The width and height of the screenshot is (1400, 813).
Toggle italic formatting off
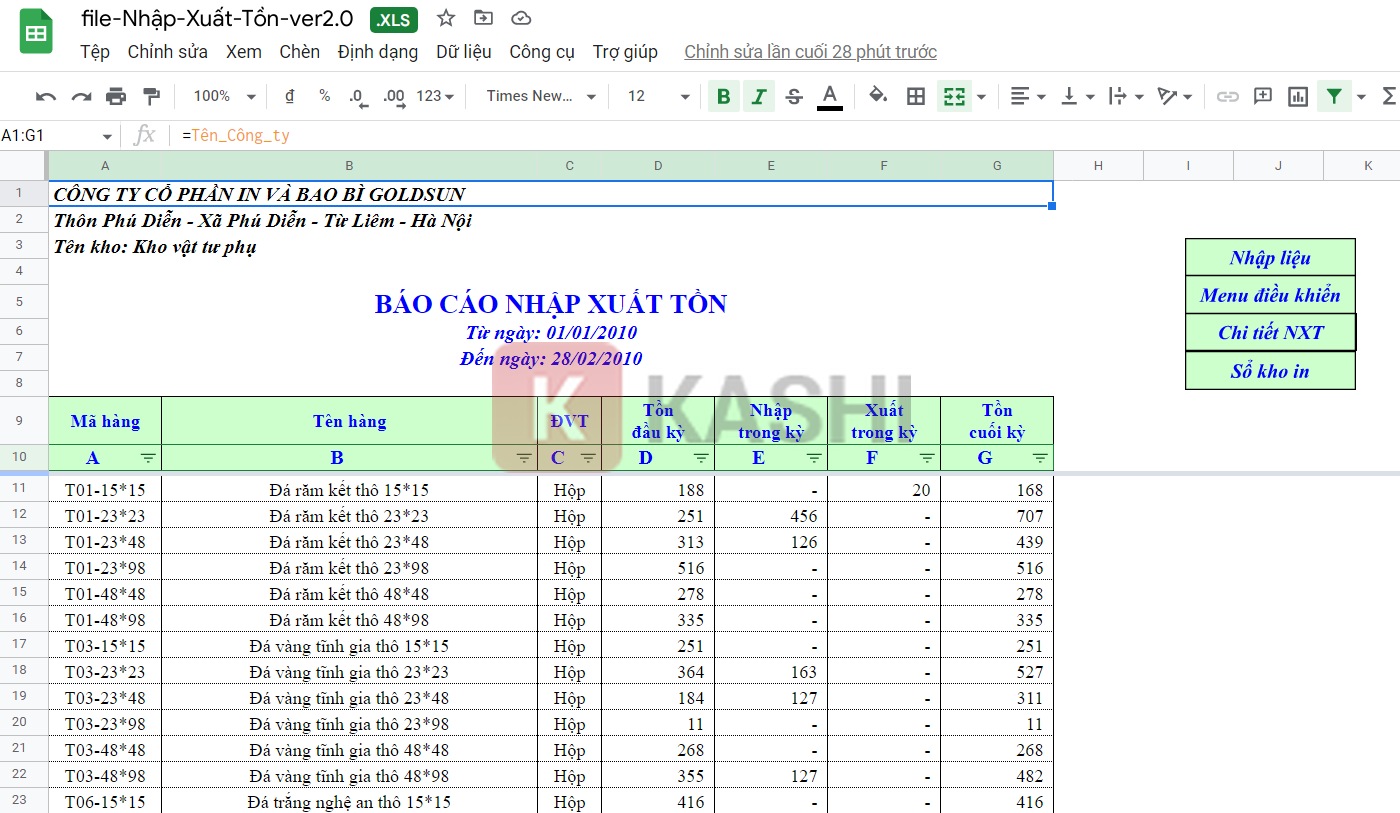(758, 96)
